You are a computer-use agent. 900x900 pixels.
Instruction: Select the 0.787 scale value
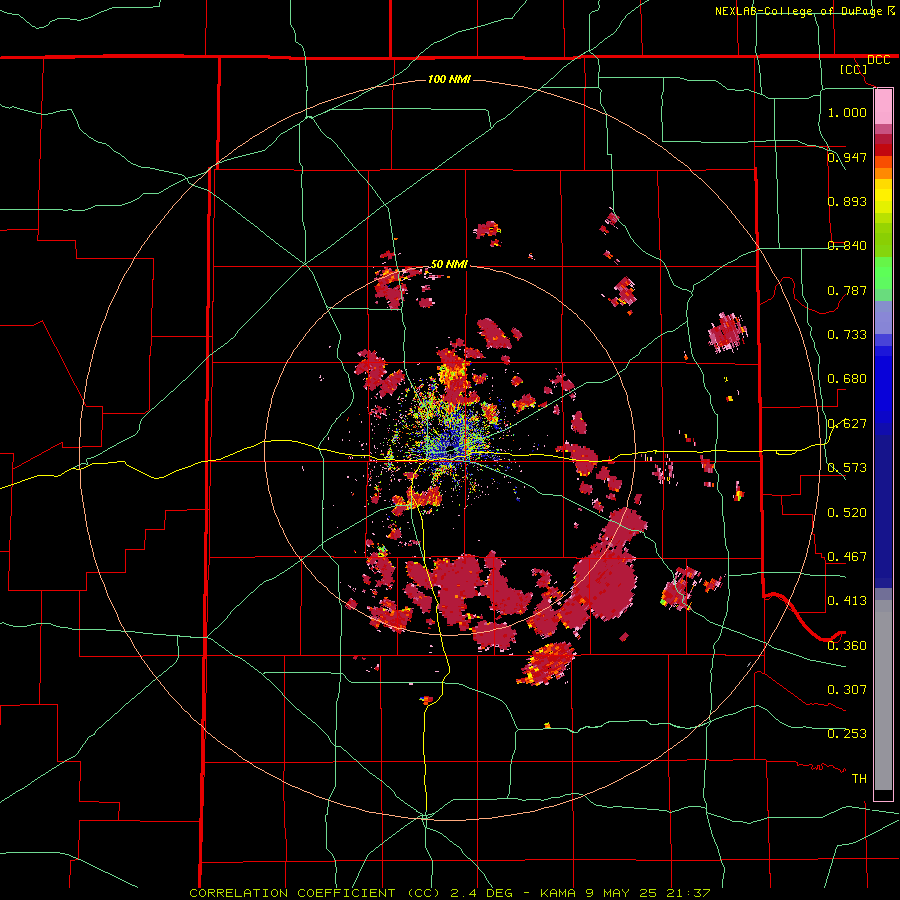[847, 290]
